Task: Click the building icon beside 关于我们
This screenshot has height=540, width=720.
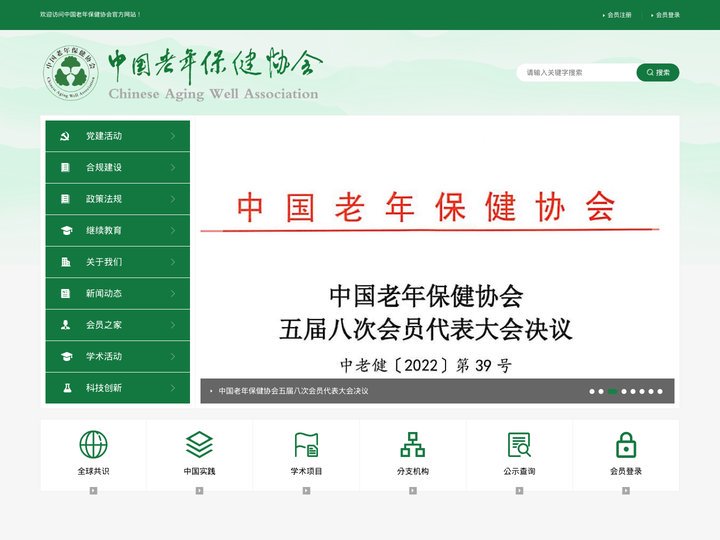Action: (66, 262)
